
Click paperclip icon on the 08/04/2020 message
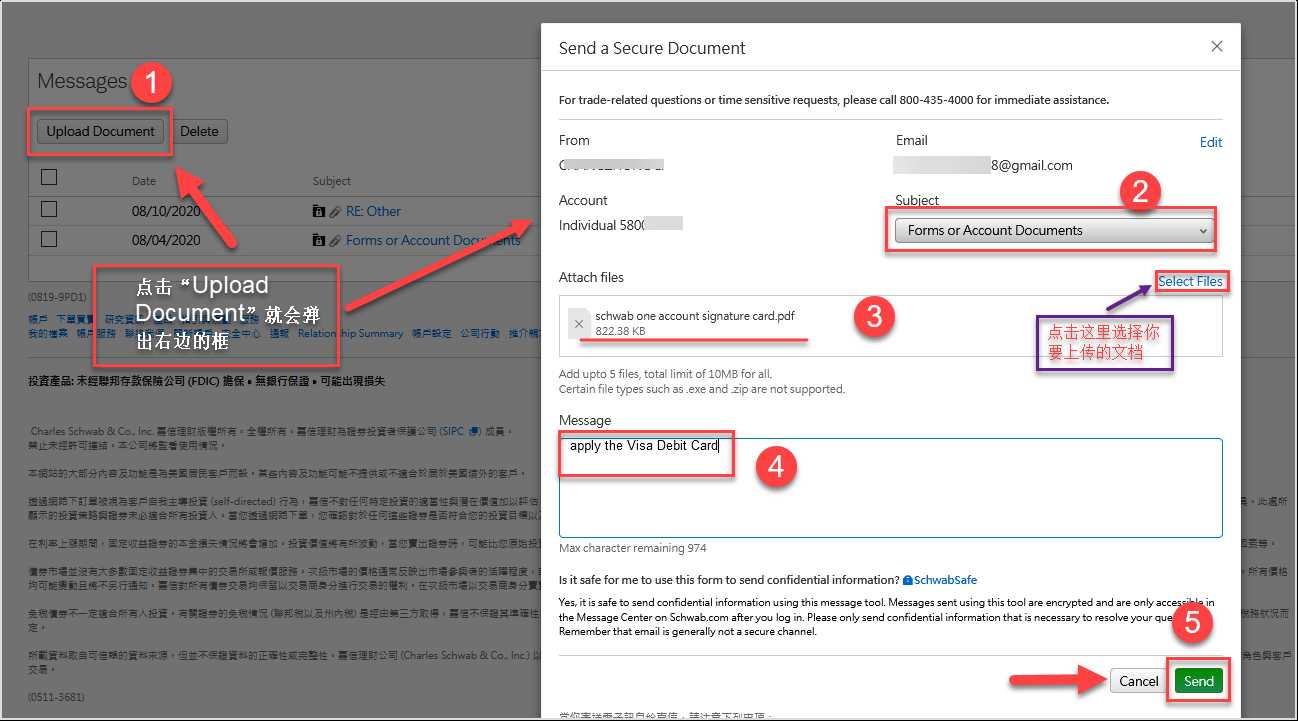[x=335, y=241]
